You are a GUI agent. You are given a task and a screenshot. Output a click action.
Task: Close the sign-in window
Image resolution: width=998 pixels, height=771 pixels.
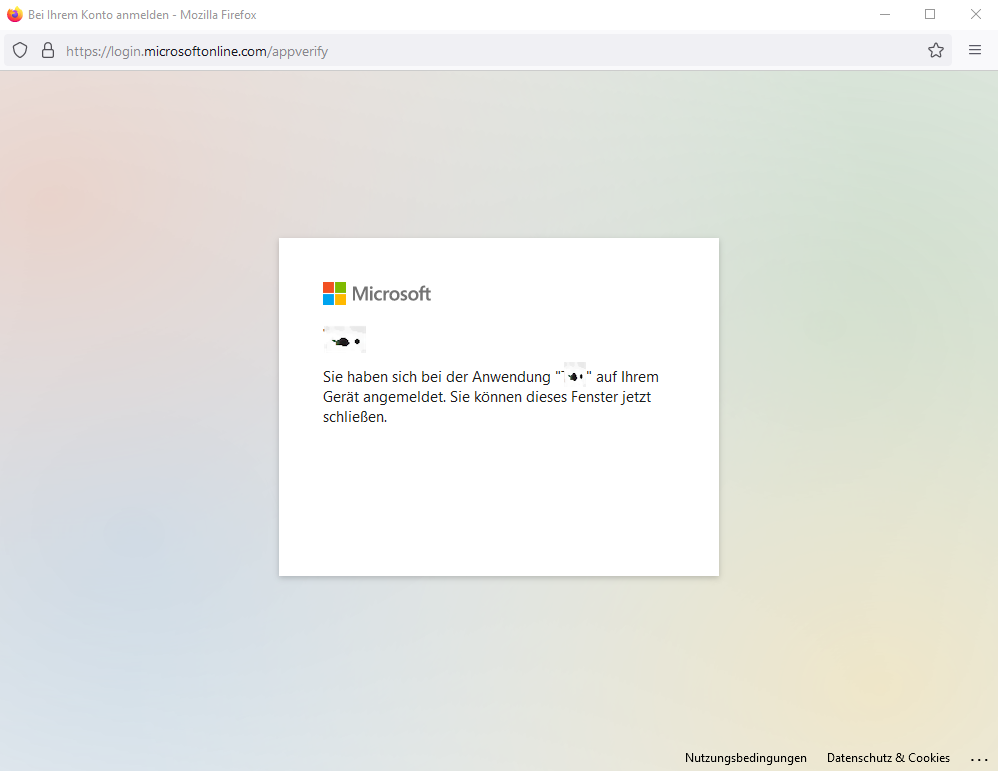click(x=975, y=14)
